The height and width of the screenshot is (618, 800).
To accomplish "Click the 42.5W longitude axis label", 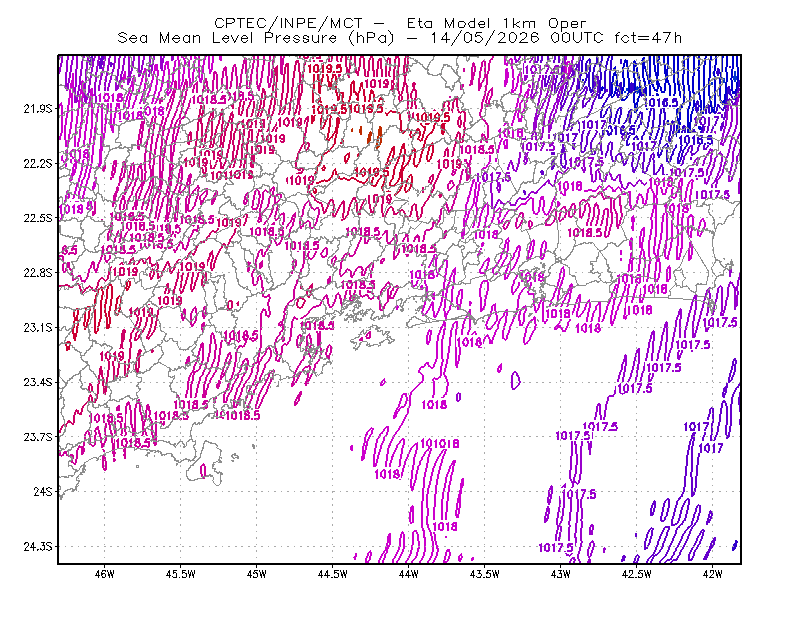I will tap(637, 574).
